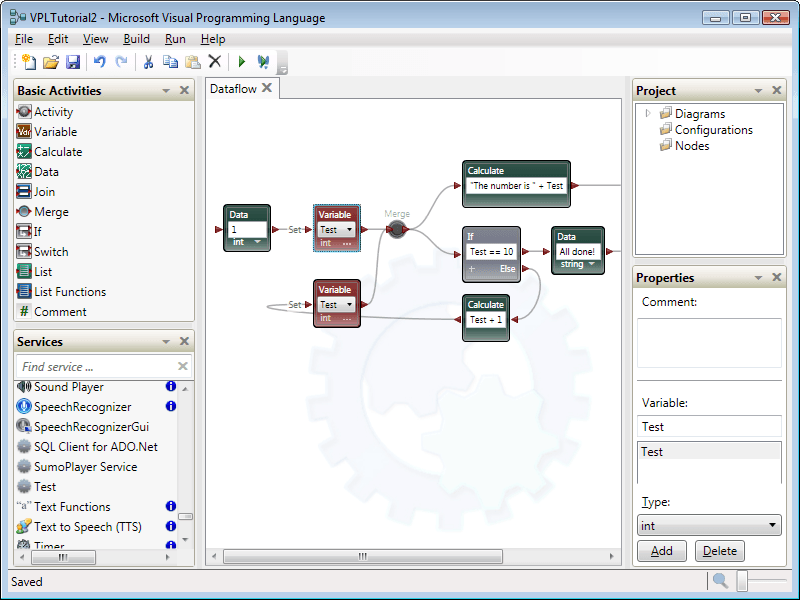Expand the Diagrams node in Project tree
The height and width of the screenshot is (600, 800).
(x=648, y=113)
